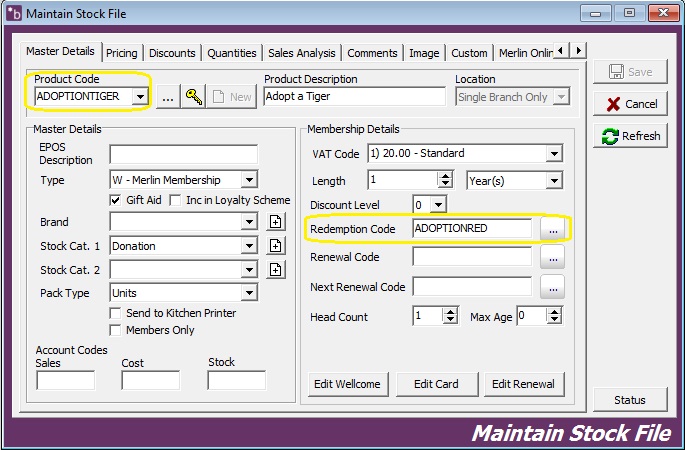Click the Status button
685x450 pixels.
coord(630,400)
